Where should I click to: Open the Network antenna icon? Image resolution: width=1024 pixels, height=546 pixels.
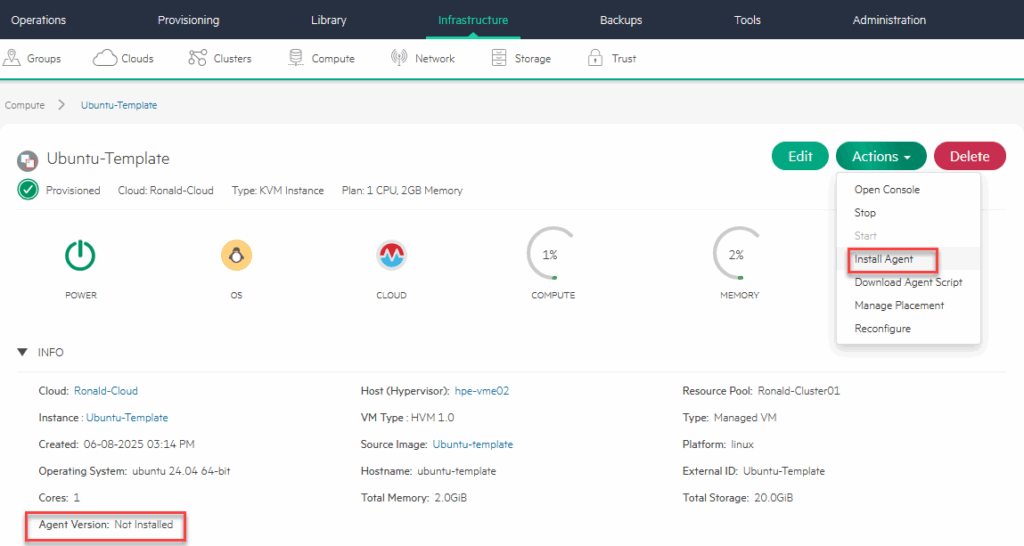(x=400, y=58)
